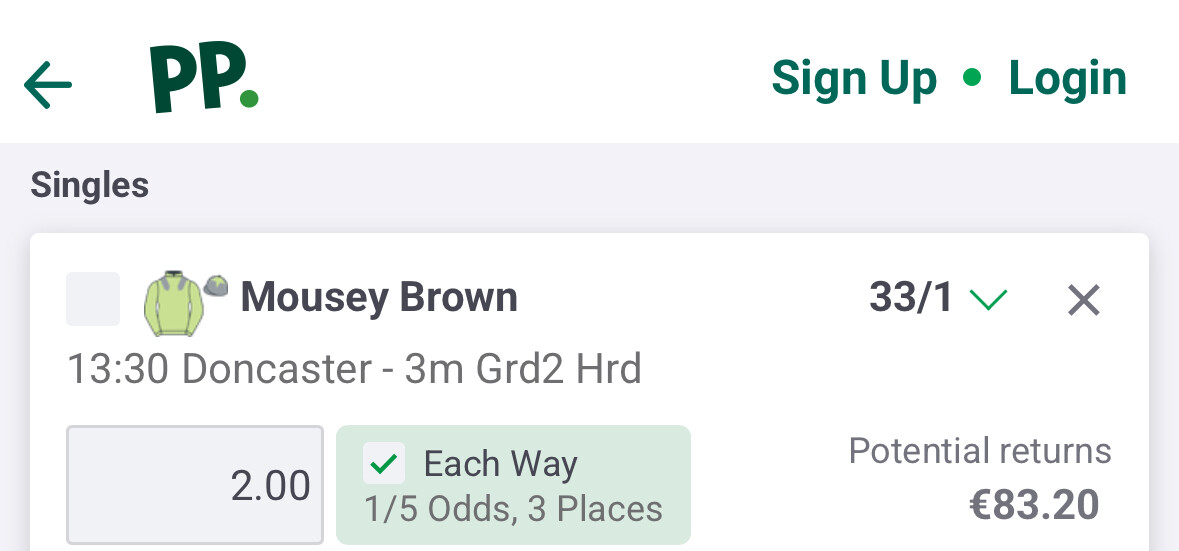Click the green jockey silk icon
1179x551 pixels.
pos(173,300)
